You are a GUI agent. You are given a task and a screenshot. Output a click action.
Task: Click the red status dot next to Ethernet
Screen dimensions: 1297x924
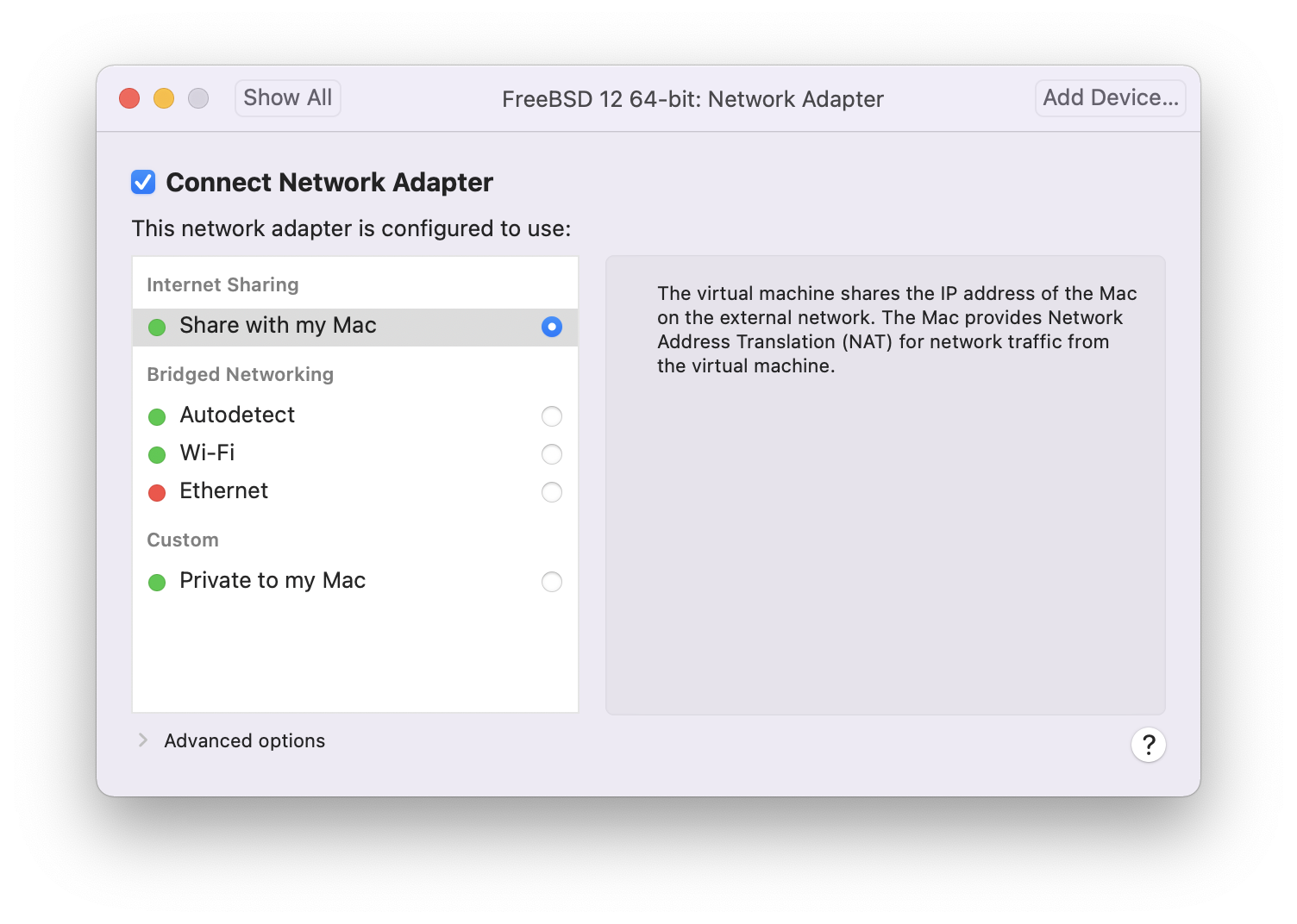pos(157,493)
